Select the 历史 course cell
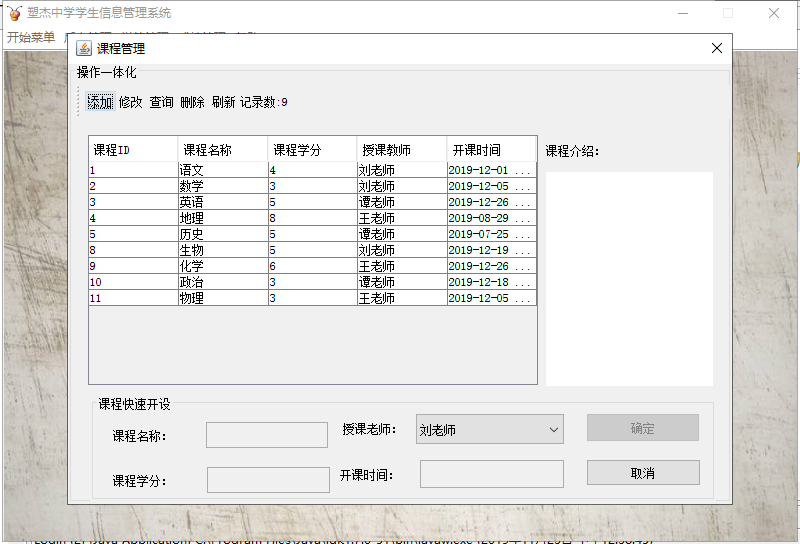Screen dimensions: 800x544 tap(223, 234)
